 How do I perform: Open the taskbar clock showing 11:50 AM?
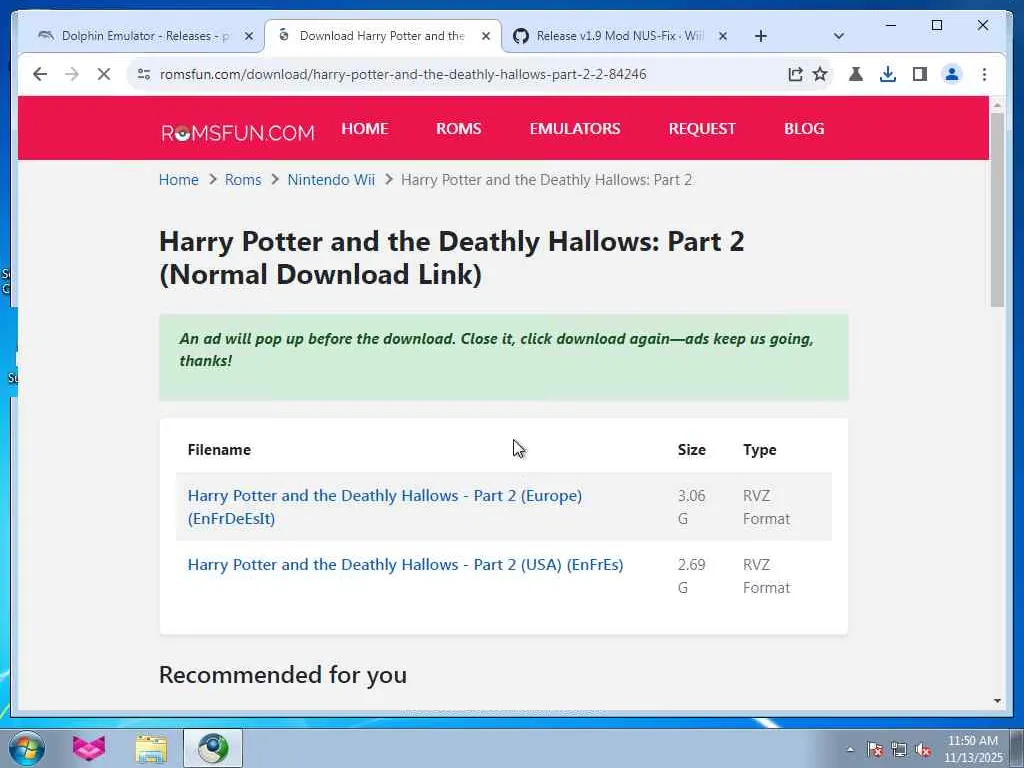point(973,749)
